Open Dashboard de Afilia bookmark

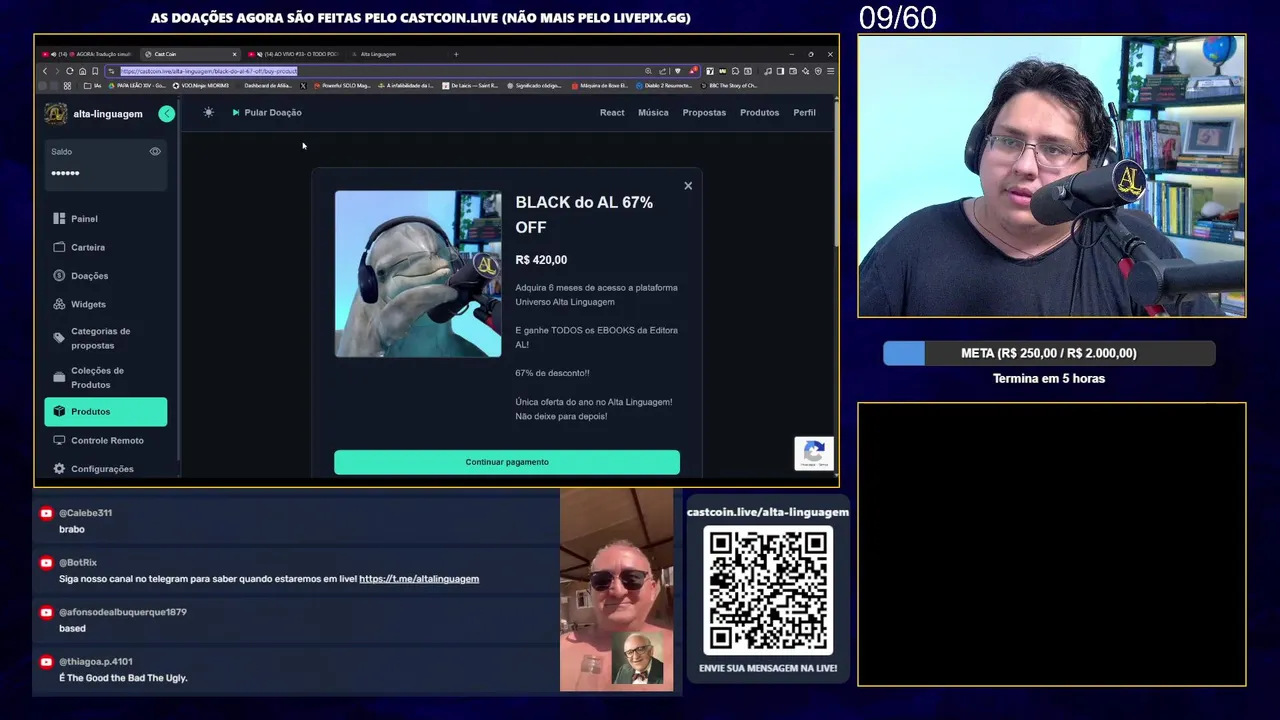(267, 86)
